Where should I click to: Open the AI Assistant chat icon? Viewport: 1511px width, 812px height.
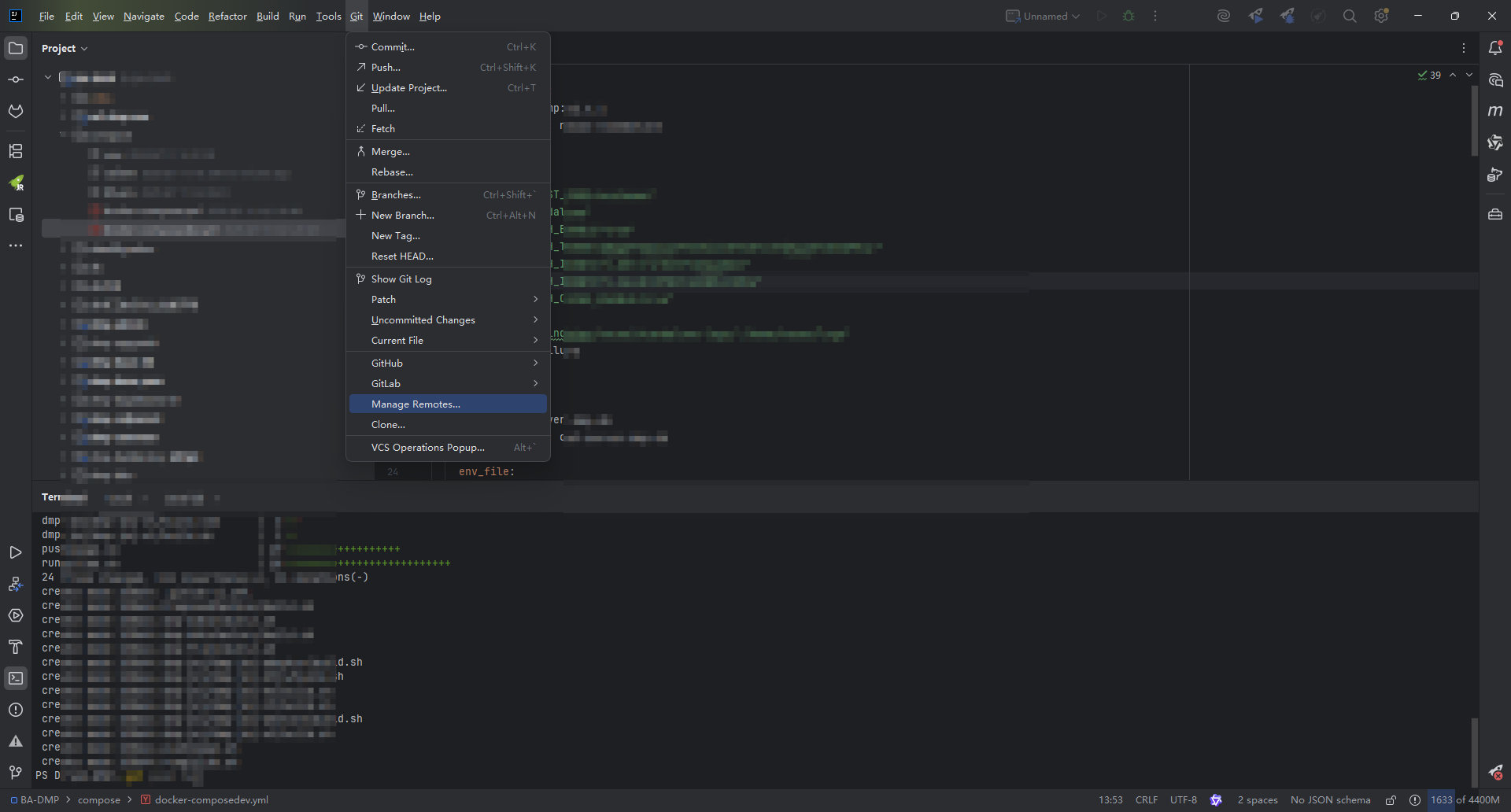(x=1495, y=79)
